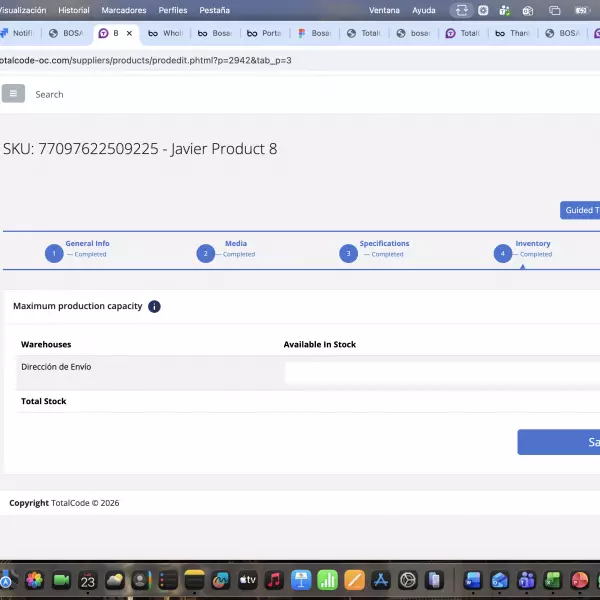Screen dimensions: 600x600
Task: Open Notes from the Dock
Action: (194, 580)
